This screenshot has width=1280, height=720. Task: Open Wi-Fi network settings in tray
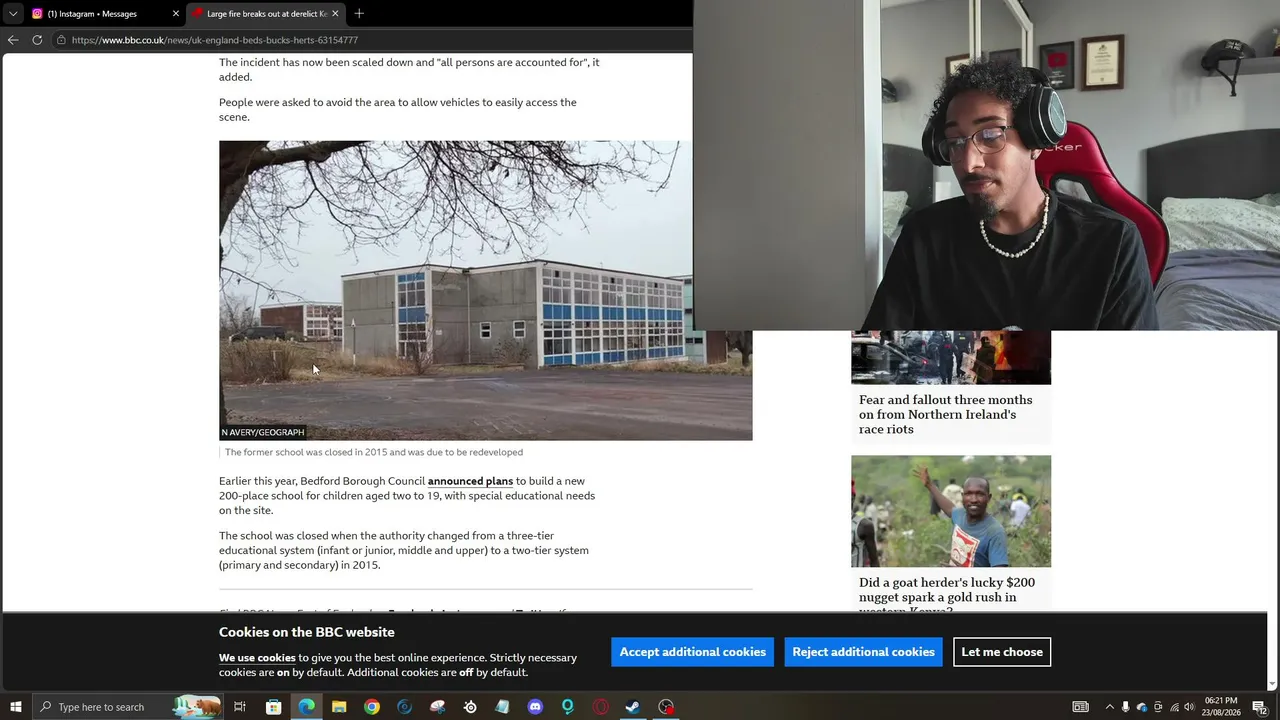tap(1174, 707)
